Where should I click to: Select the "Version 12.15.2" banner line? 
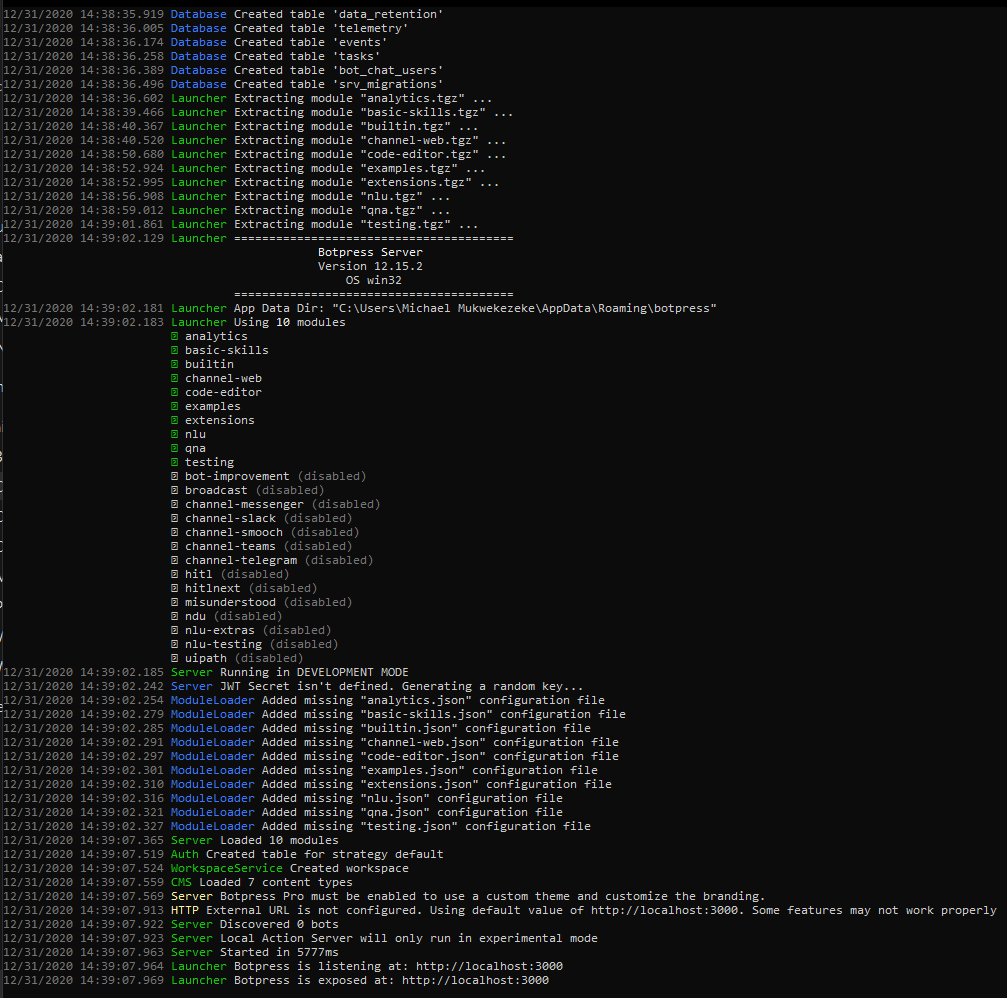[370, 266]
